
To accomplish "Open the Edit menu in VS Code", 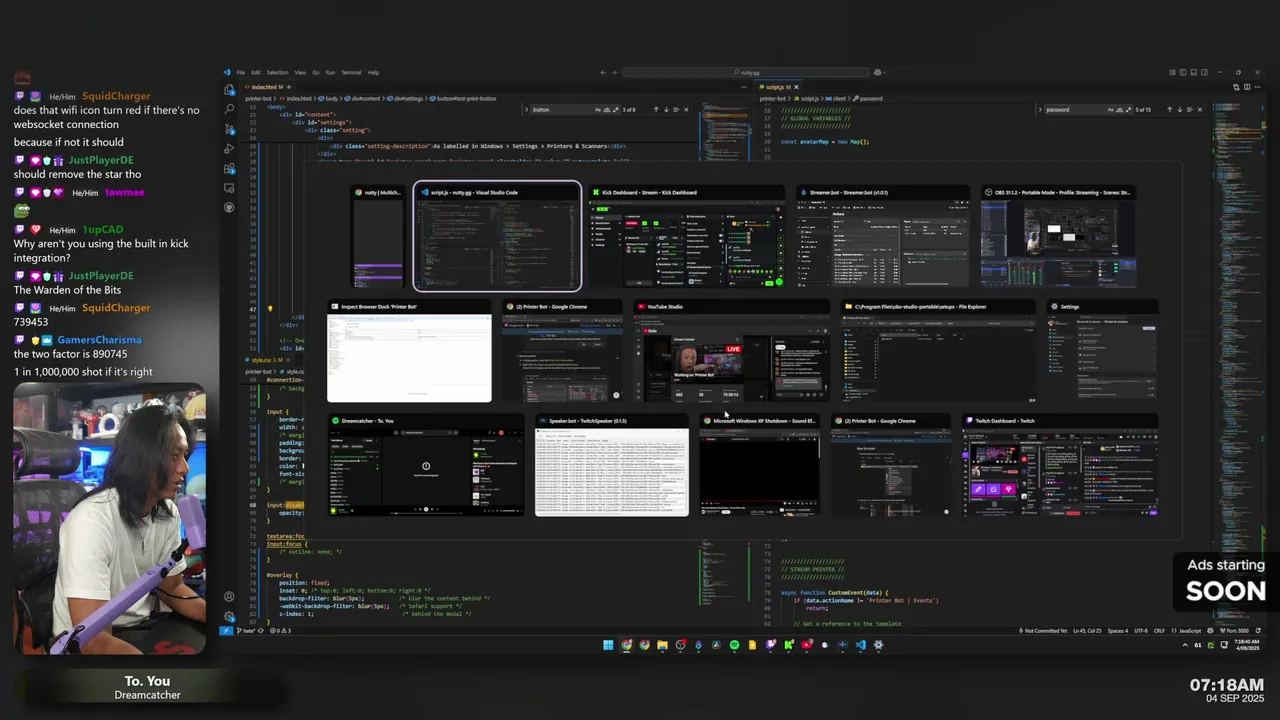I will 255,72.
